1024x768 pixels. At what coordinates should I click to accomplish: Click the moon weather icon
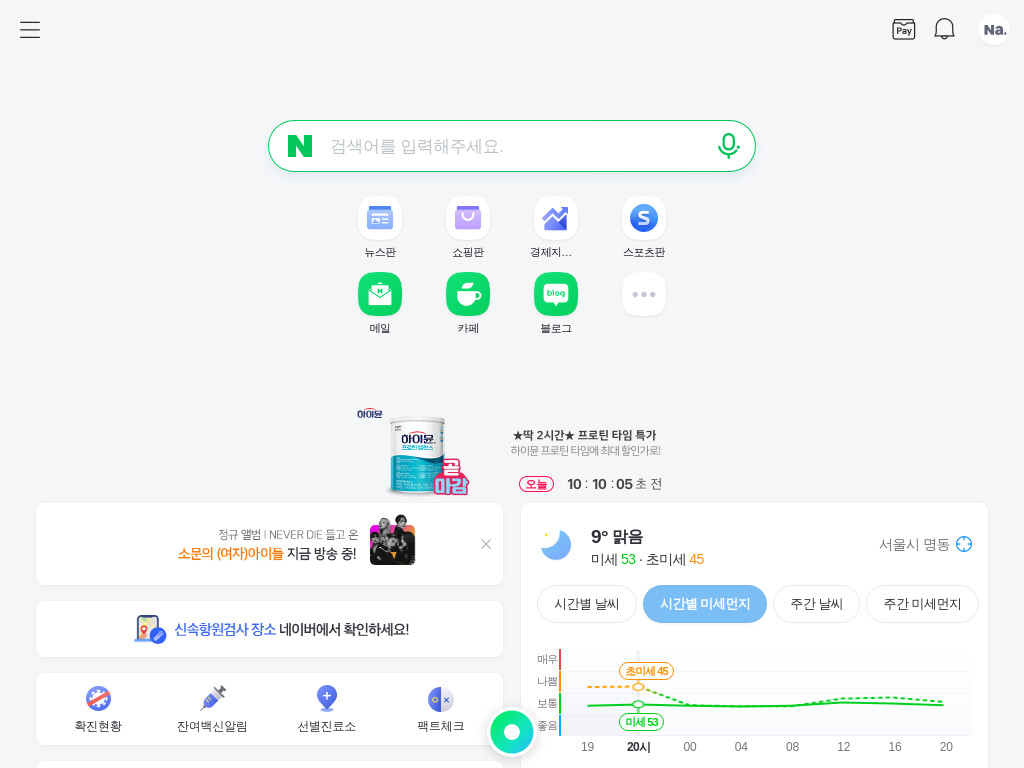pos(556,545)
